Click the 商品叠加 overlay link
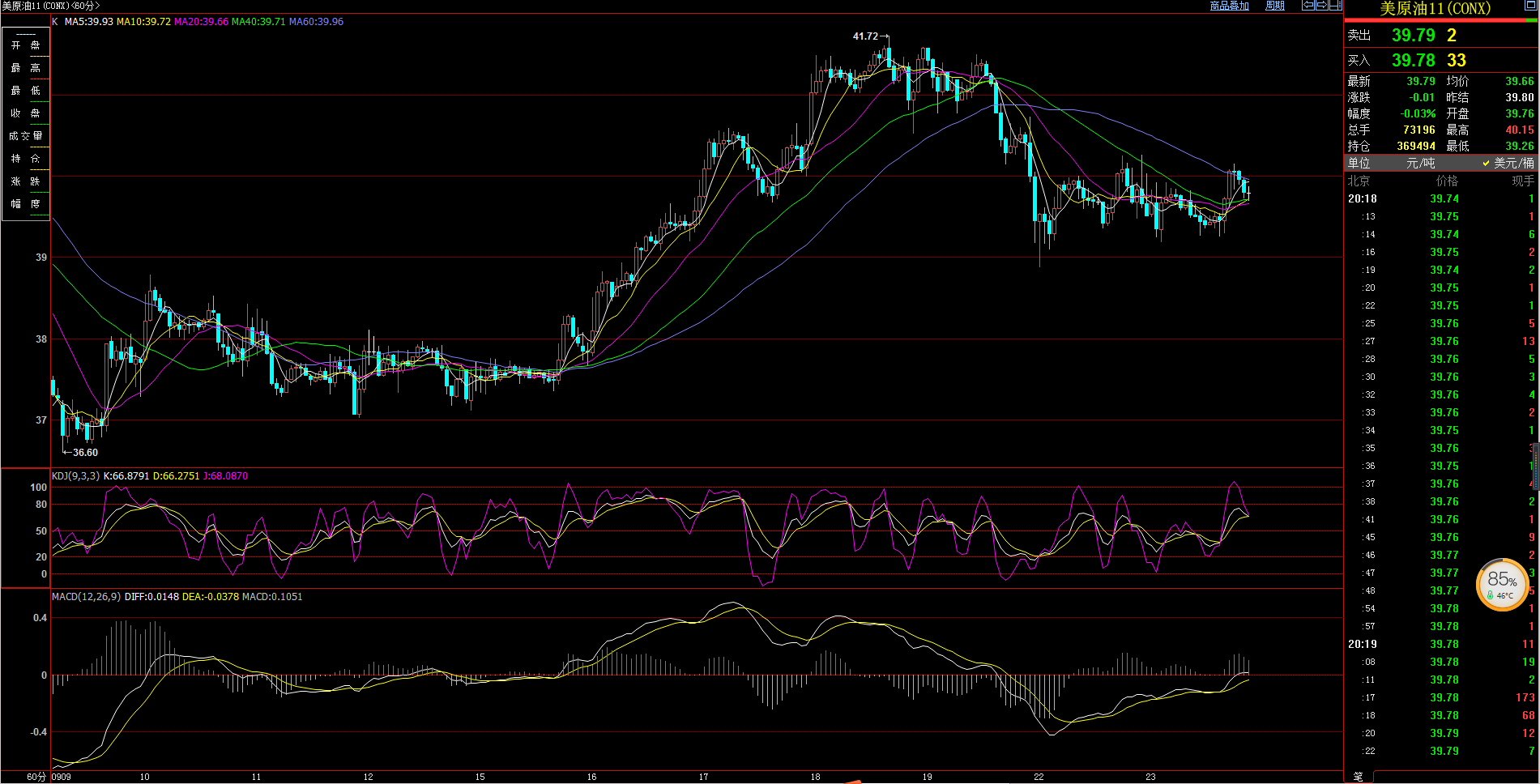This screenshot has height=784, width=1540. click(1229, 6)
